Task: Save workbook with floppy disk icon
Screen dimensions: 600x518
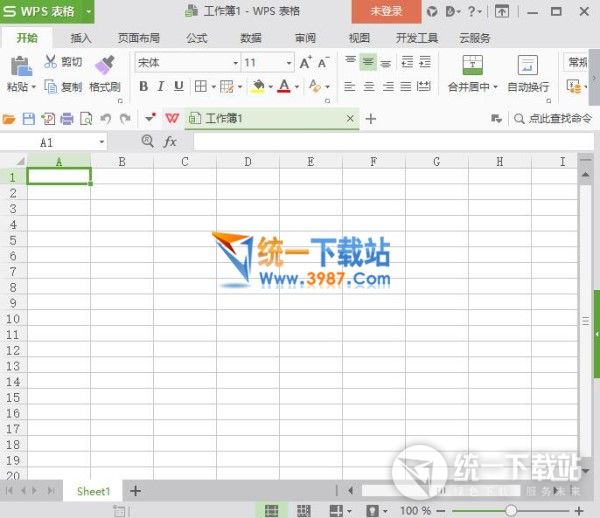Action: coord(29,119)
